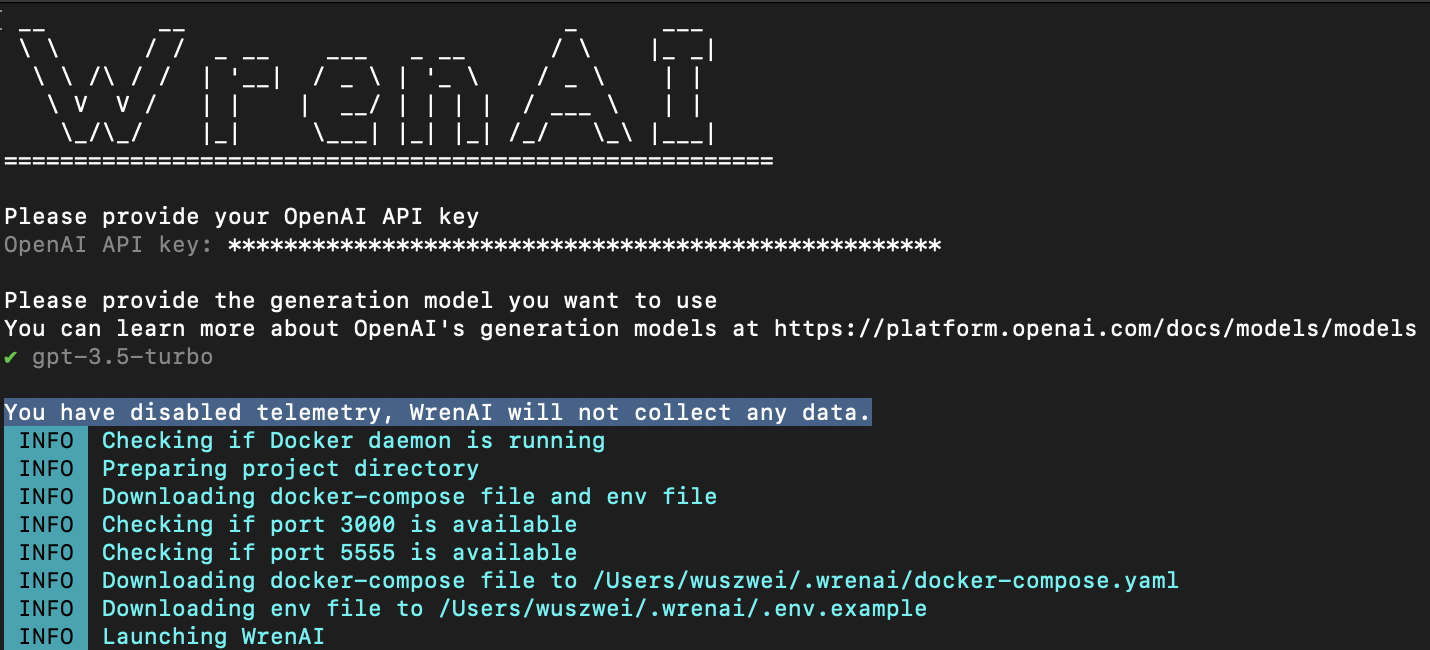Click the green checkmark beside gpt-3.5-turbo
This screenshot has height=650, width=1430.
pos(11,357)
